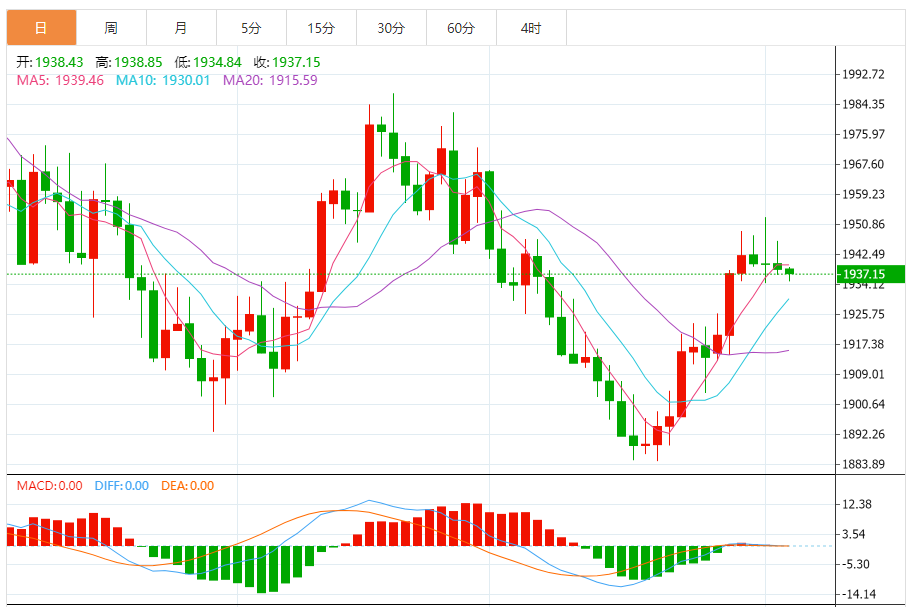Screen dimensions: 913x607
Task: Click the 1984.35 price axis label
Action: pyautogui.click(x=864, y=104)
